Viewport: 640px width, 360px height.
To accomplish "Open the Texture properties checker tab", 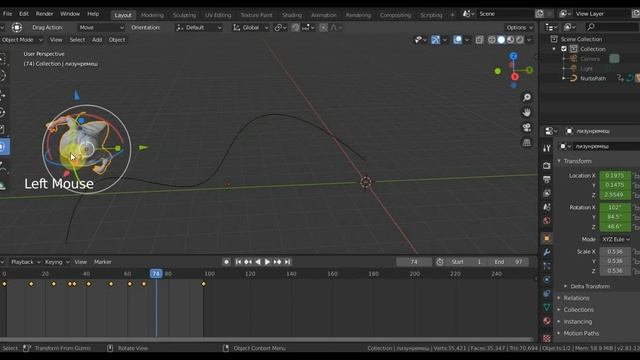I will pyautogui.click(x=547, y=338).
